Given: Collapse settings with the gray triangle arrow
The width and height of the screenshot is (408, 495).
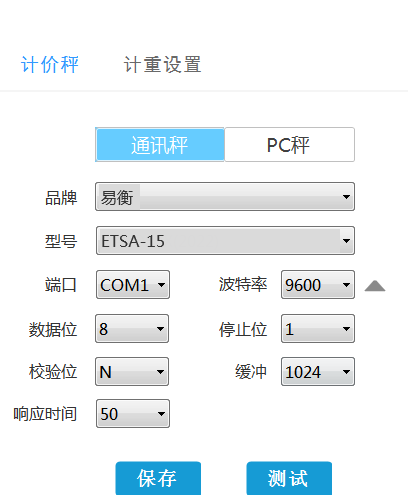Looking at the screenshot, I should click(x=375, y=286).
